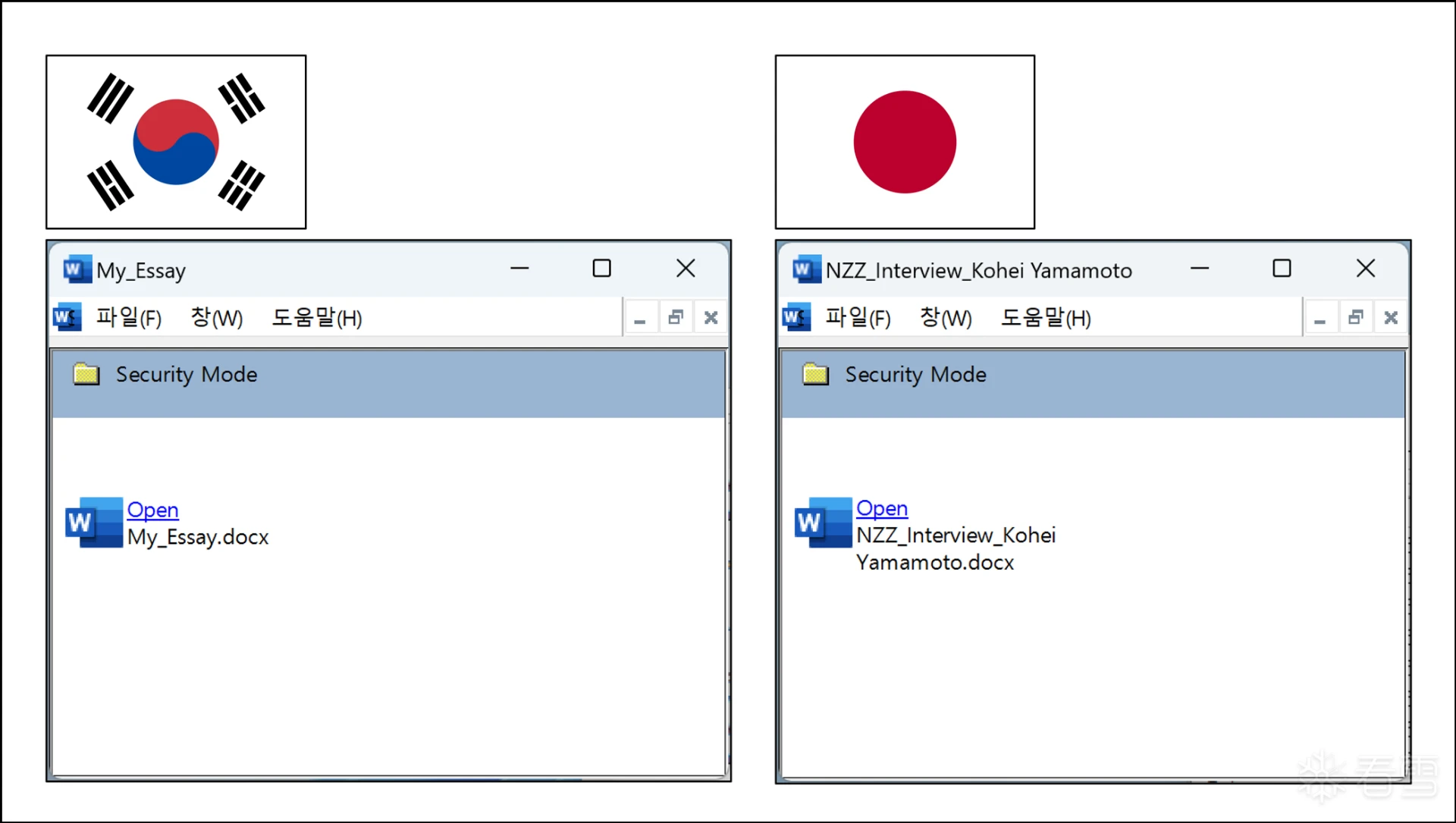Screen dimensions: 1456x823
Task: Open 창(W) menu in My_Essay window
Action: (x=216, y=317)
